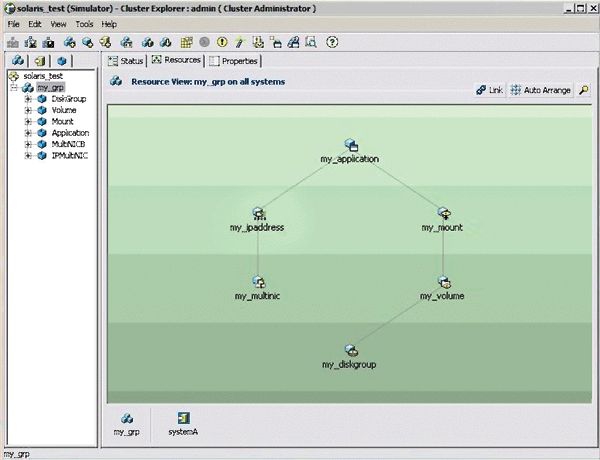Open the Tools menu
This screenshot has height=460, width=600.
point(84,23)
